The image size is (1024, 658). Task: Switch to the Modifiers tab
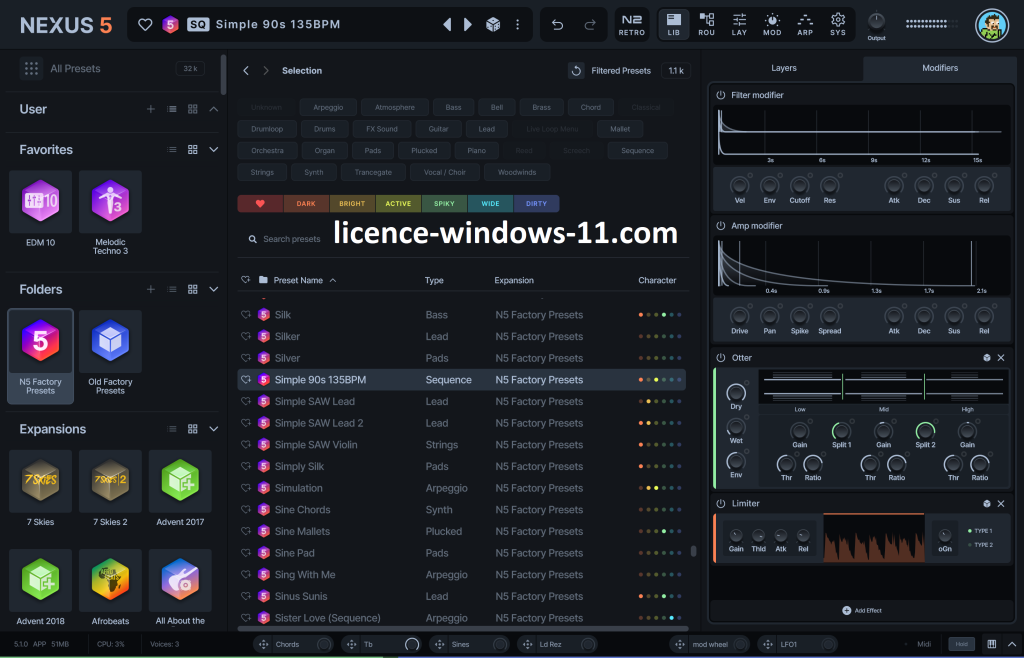(939, 68)
